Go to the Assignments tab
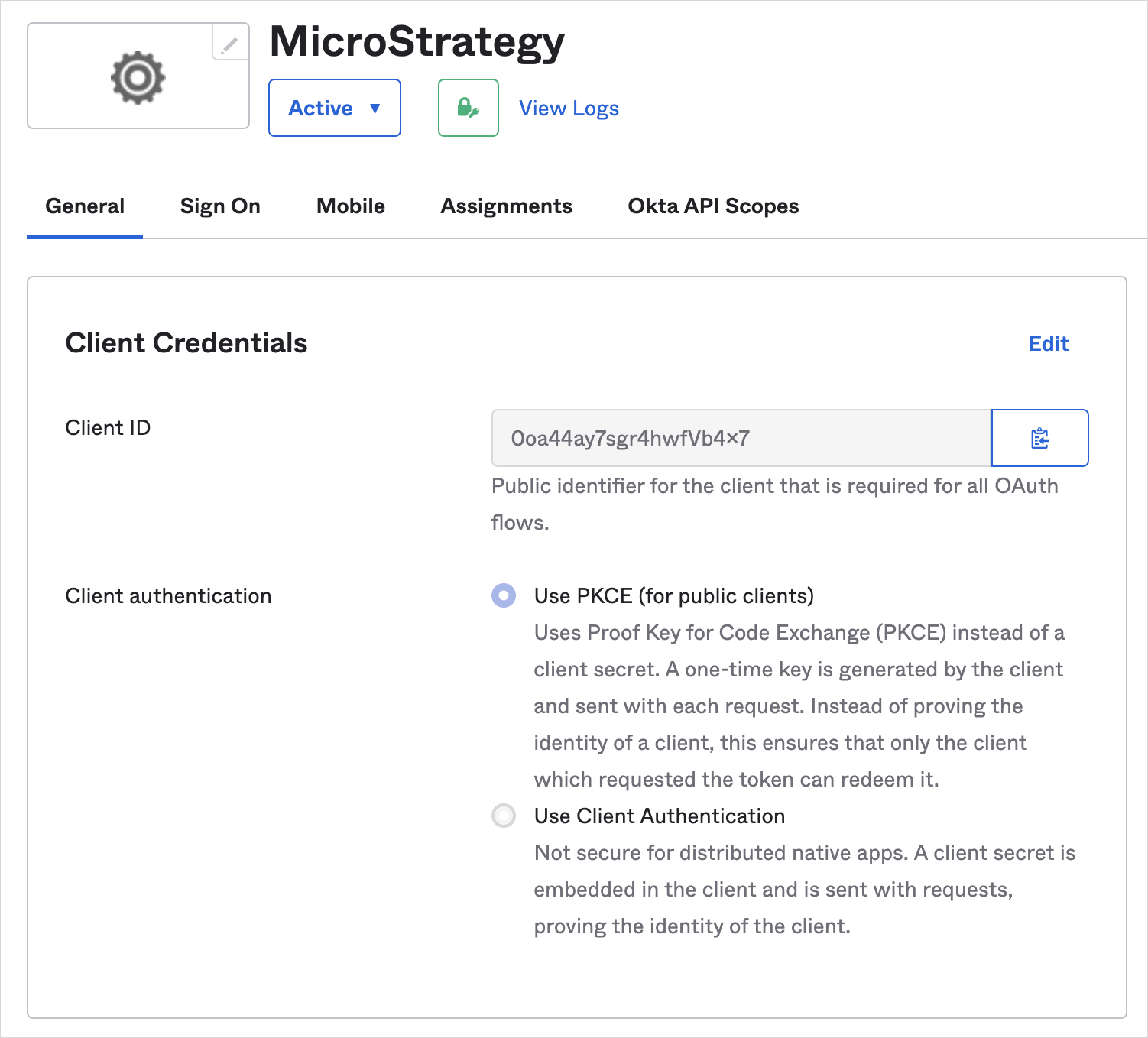The height and width of the screenshot is (1038, 1148). tap(506, 206)
